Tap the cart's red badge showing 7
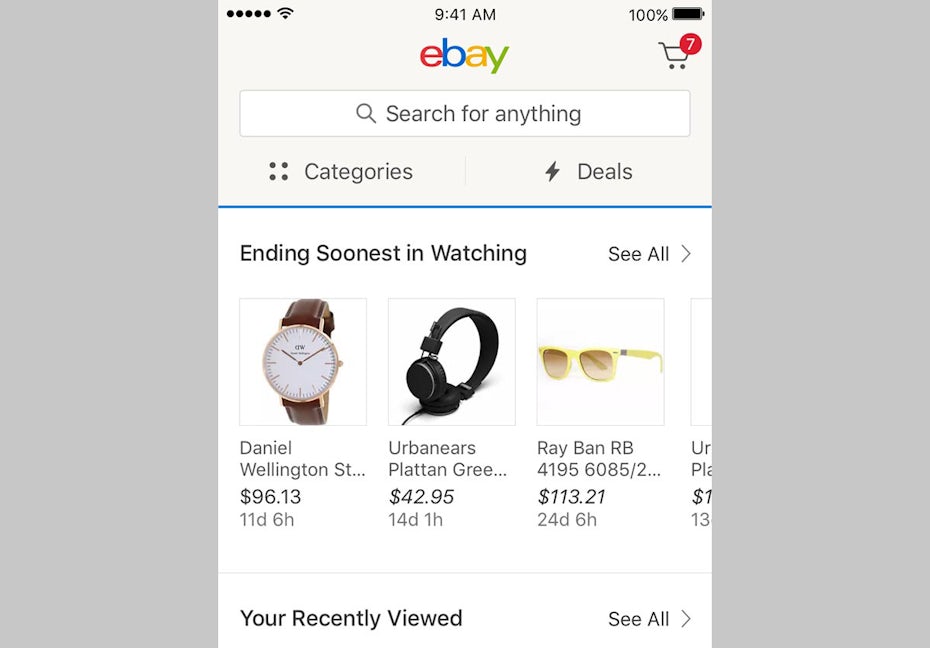 pyautogui.click(x=690, y=44)
